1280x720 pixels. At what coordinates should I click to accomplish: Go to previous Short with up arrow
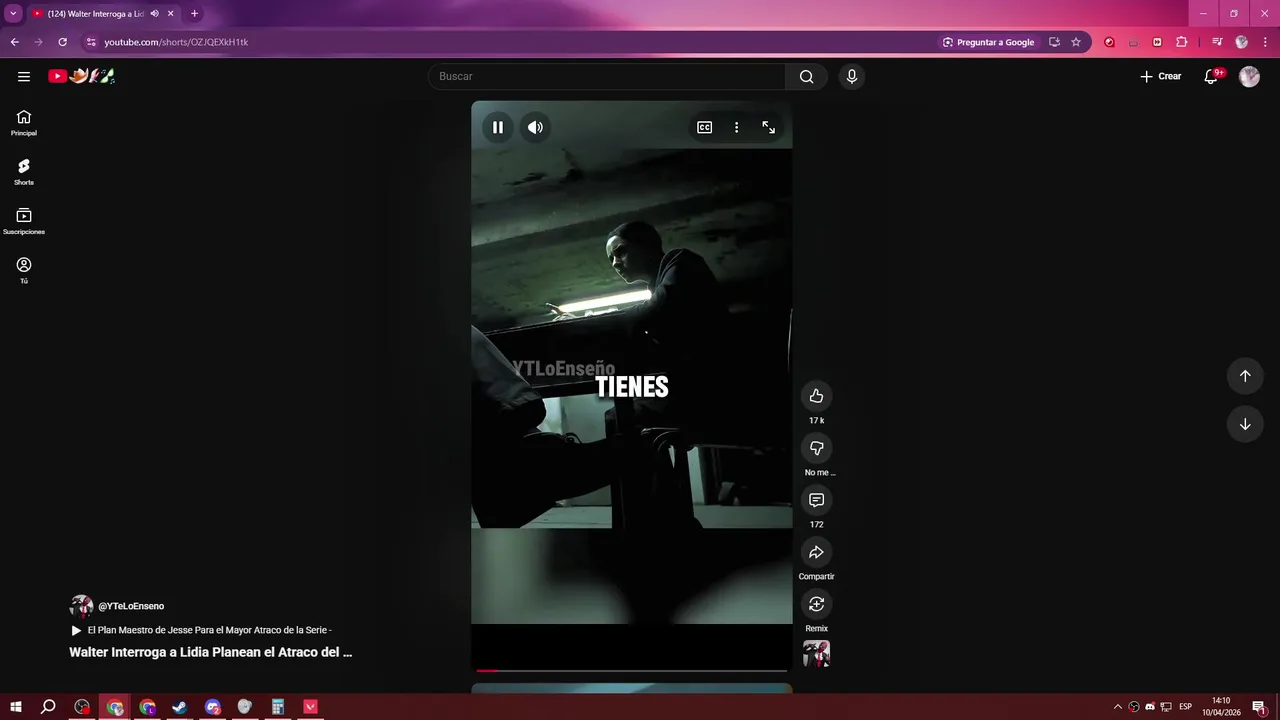pos(1245,376)
